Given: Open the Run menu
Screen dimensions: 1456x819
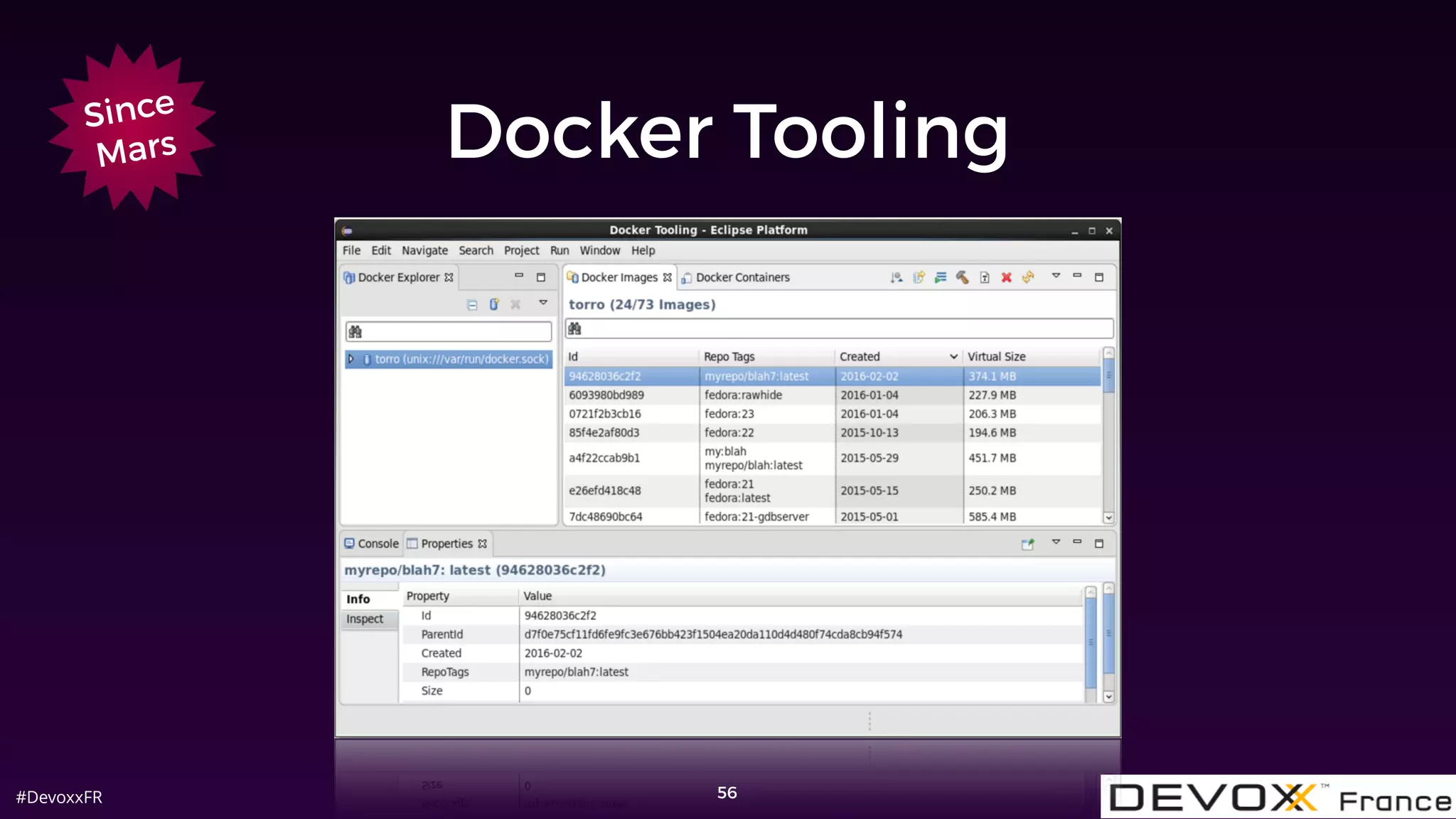Looking at the screenshot, I should (560, 250).
